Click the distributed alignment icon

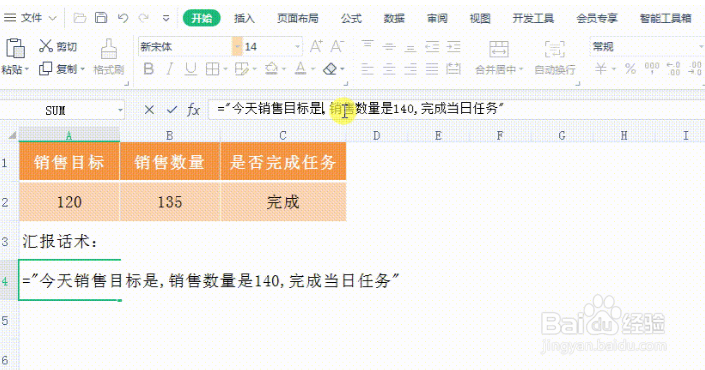coord(454,69)
